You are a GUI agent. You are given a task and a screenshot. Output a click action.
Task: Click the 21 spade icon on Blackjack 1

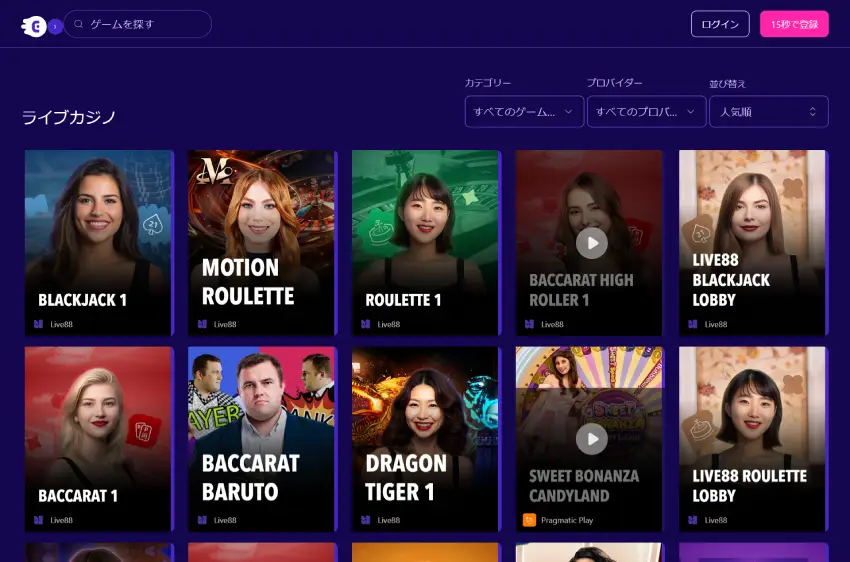(153, 224)
